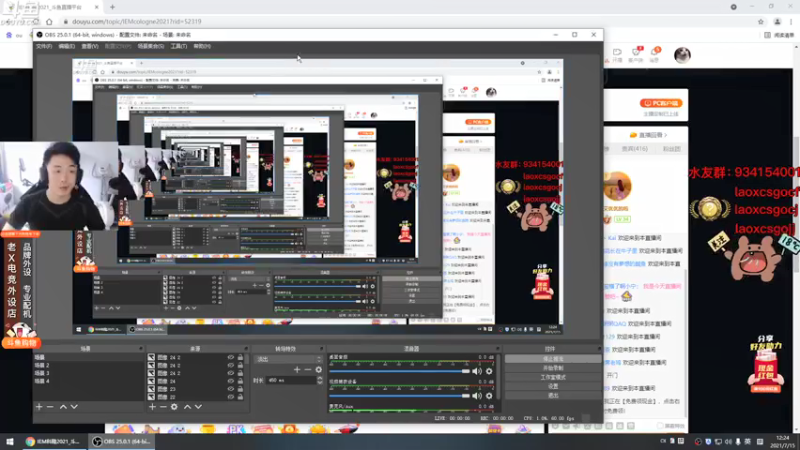The width and height of the screenshot is (800, 450).
Task: Switch to 贵宾(416) tab in Douyu
Action: coord(635,149)
